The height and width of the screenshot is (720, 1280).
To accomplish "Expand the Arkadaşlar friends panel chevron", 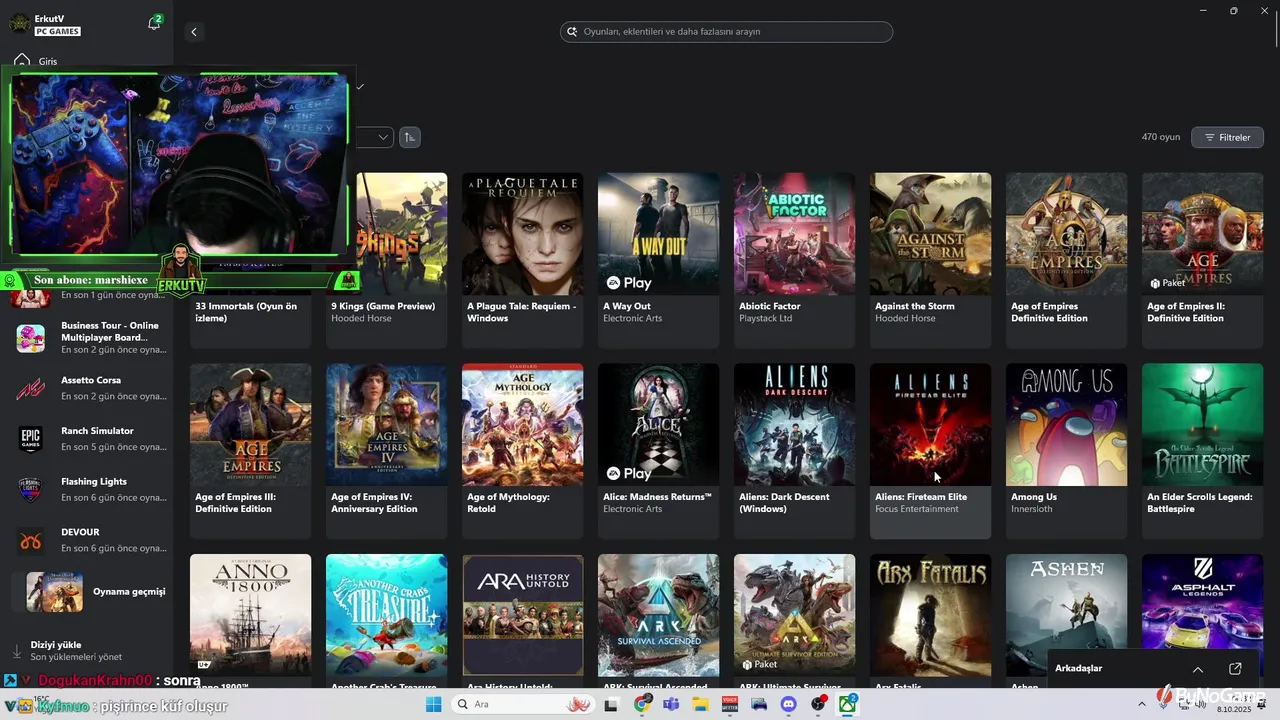I will 1198,669.
